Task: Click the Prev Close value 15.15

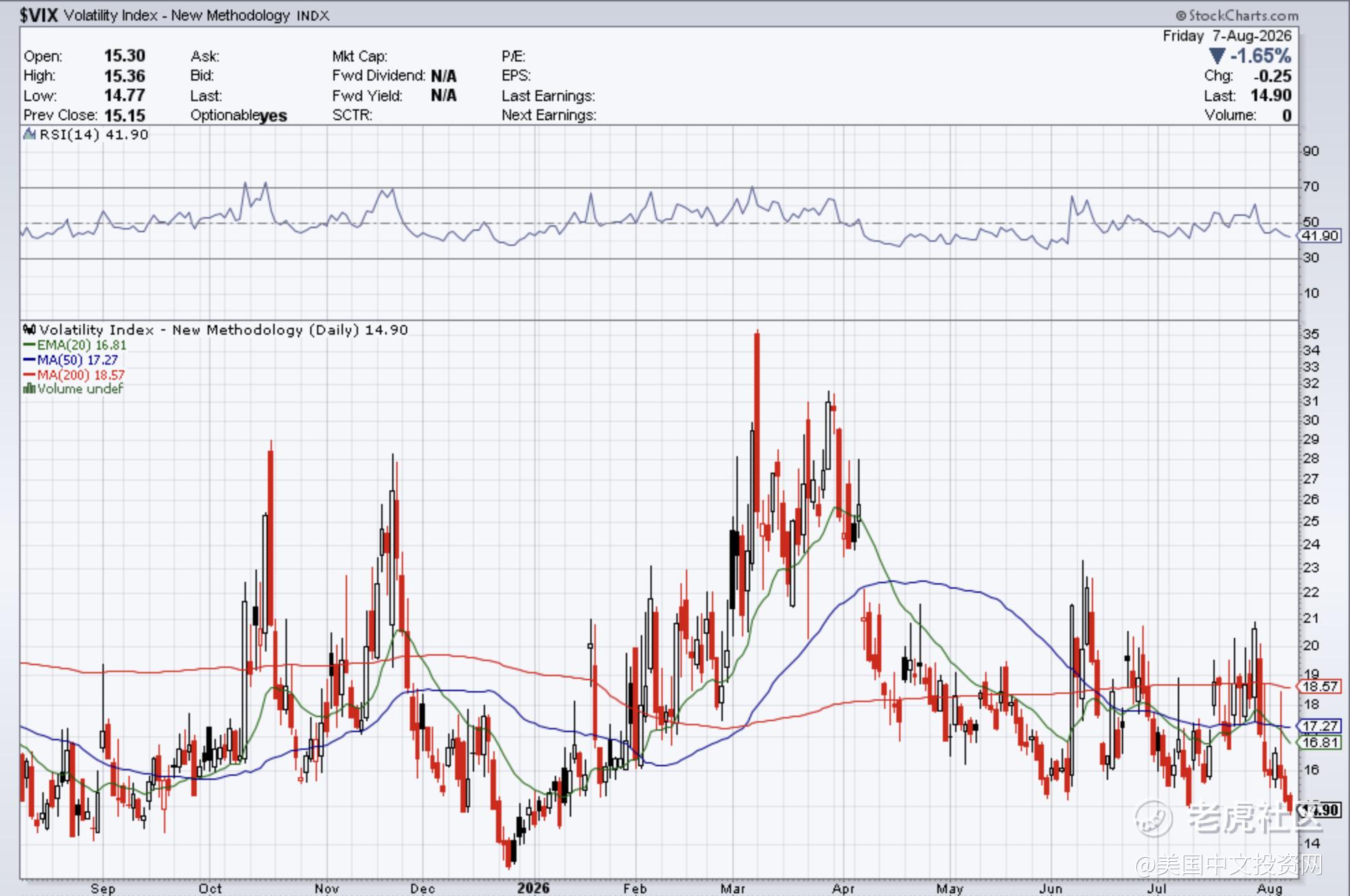Action: coord(124,115)
